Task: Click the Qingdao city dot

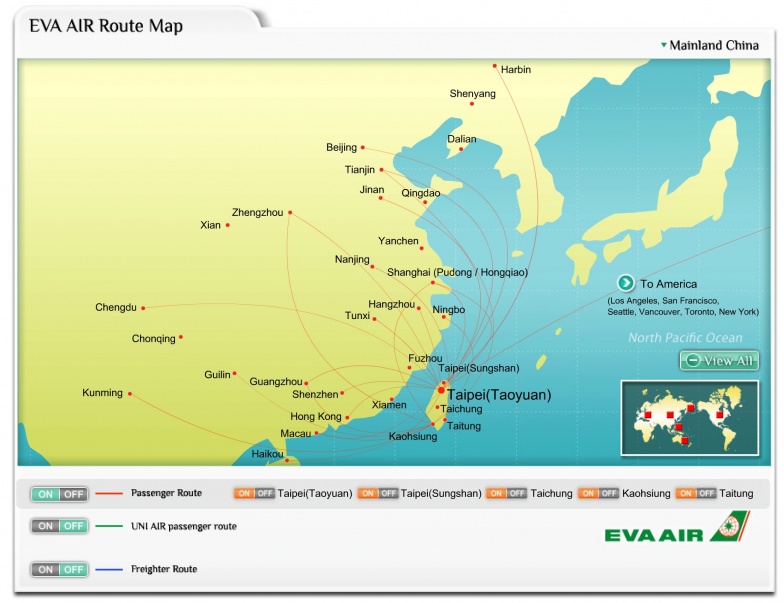Action: tap(425, 202)
